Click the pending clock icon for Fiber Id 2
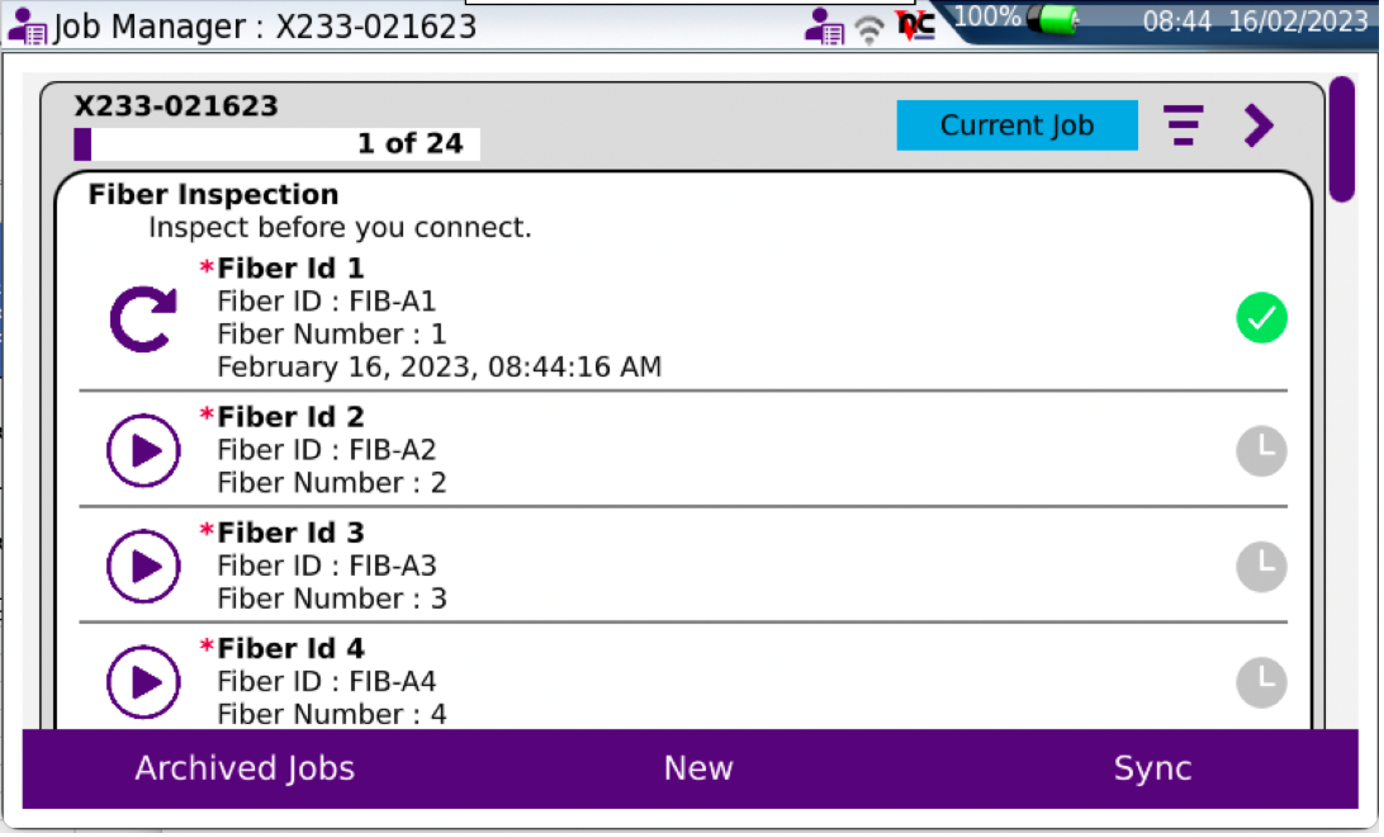1384x837 pixels. [1261, 451]
